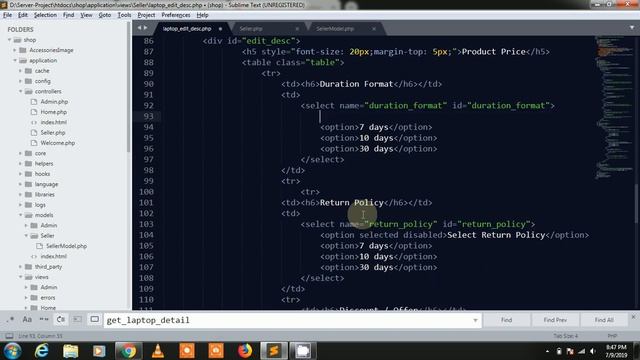Collapse the models folder
Image resolution: width=640 pixels, height=360 pixels.
click(20, 215)
